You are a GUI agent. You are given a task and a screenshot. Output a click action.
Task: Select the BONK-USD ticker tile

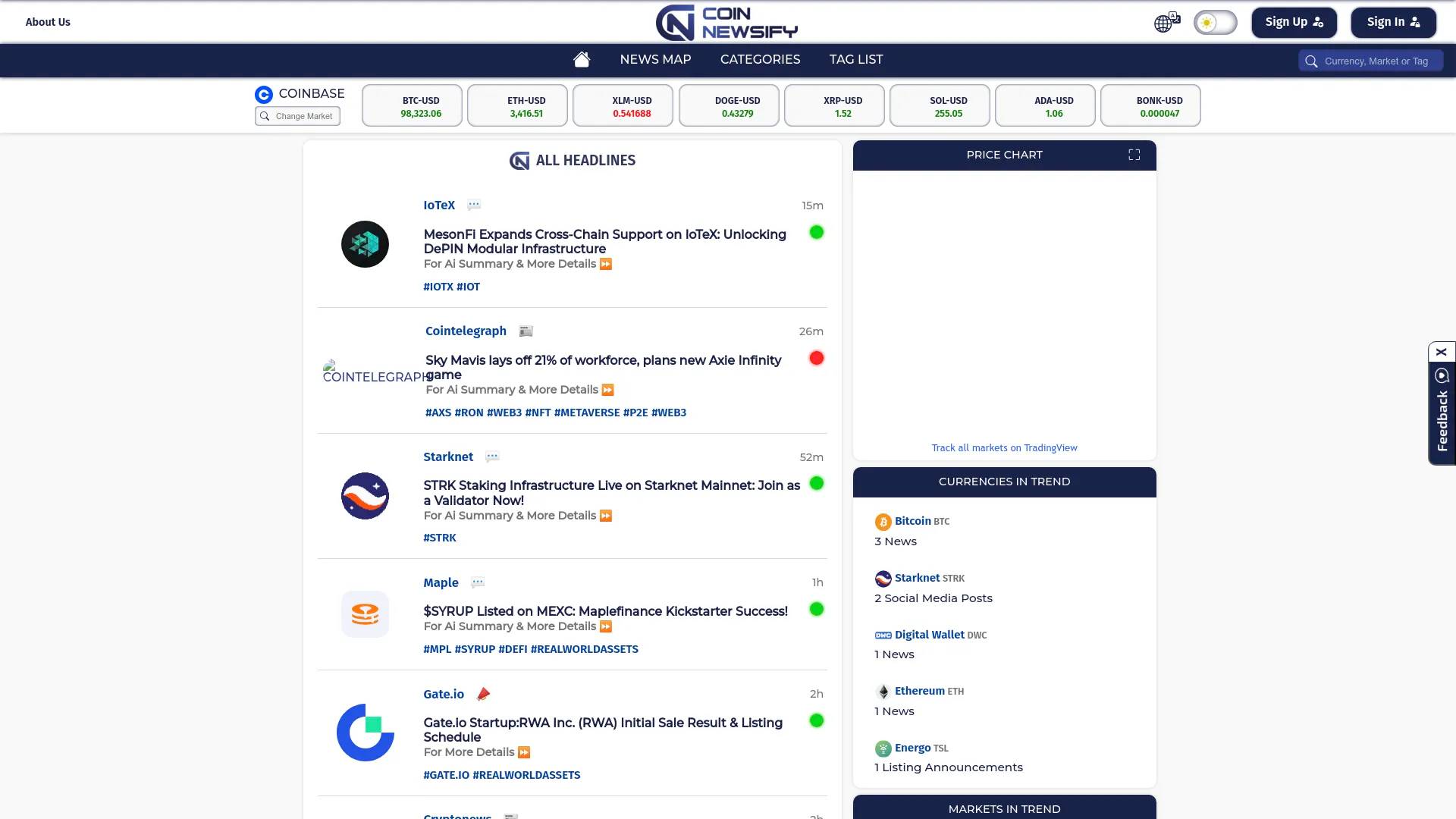click(x=1150, y=105)
